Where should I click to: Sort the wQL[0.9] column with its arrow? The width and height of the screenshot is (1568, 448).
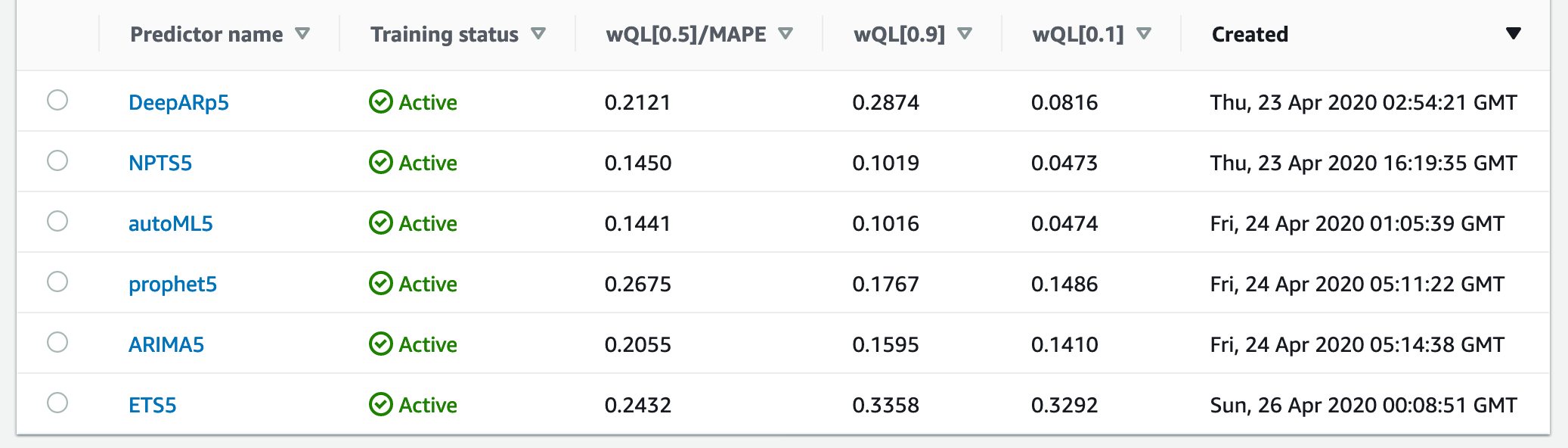tap(965, 34)
